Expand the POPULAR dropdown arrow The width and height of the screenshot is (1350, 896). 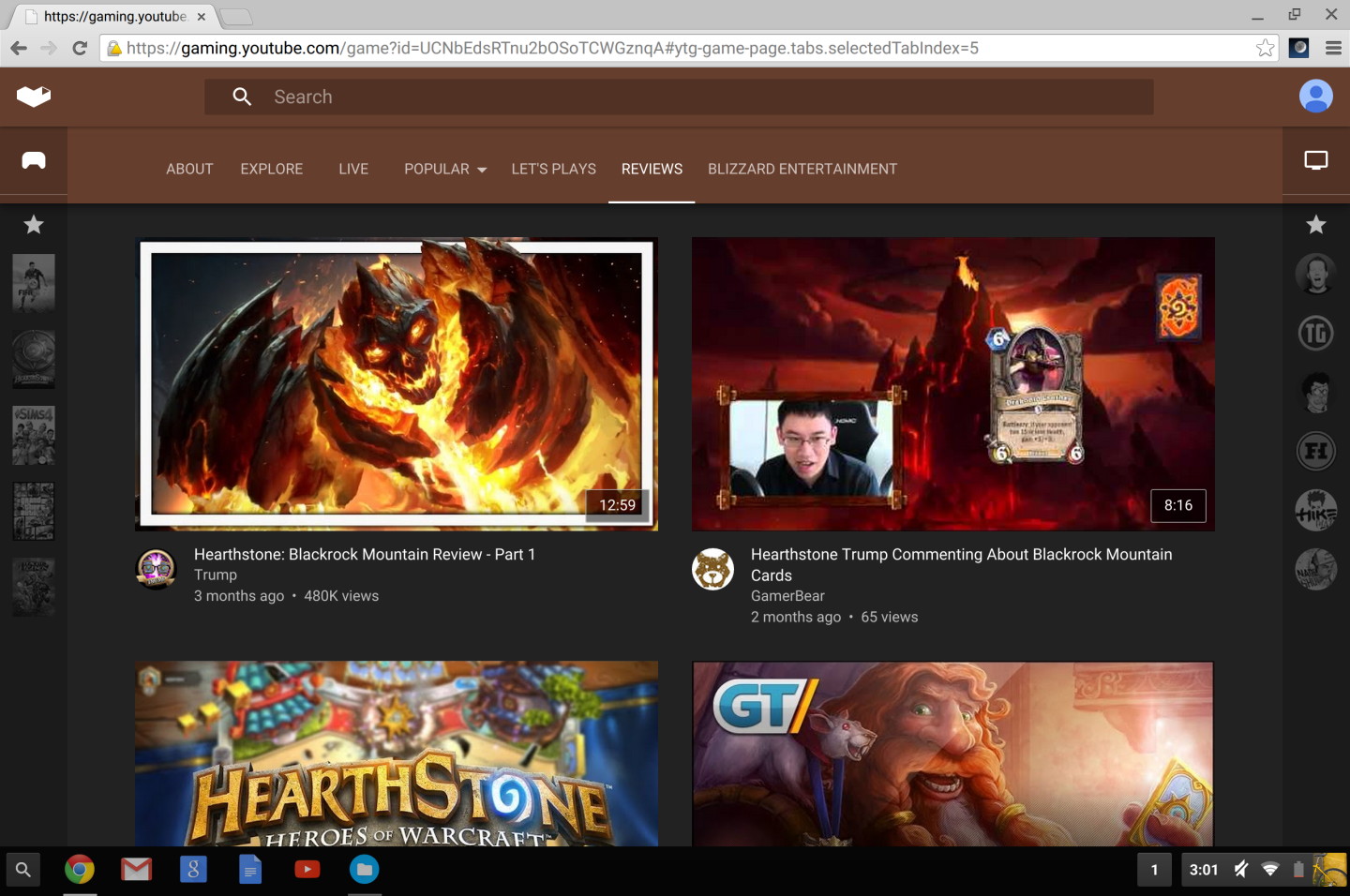click(x=482, y=170)
